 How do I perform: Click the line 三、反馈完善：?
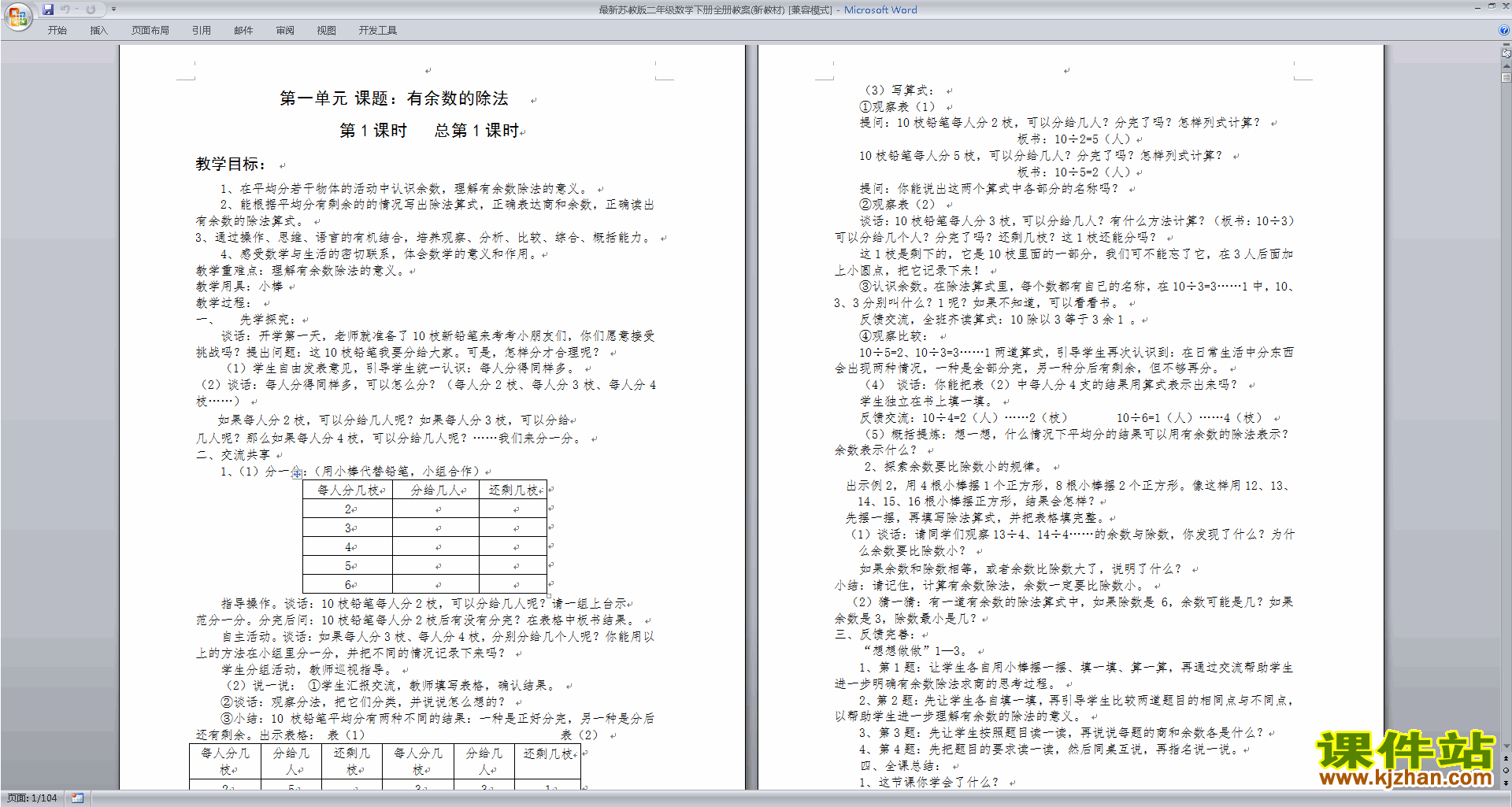pos(875,635)
